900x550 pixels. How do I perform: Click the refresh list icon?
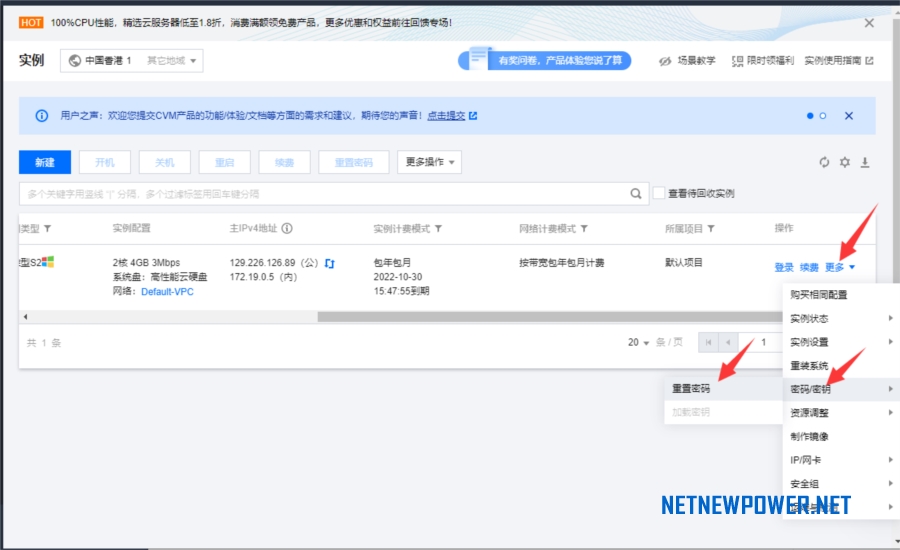[x=824, y=162]
